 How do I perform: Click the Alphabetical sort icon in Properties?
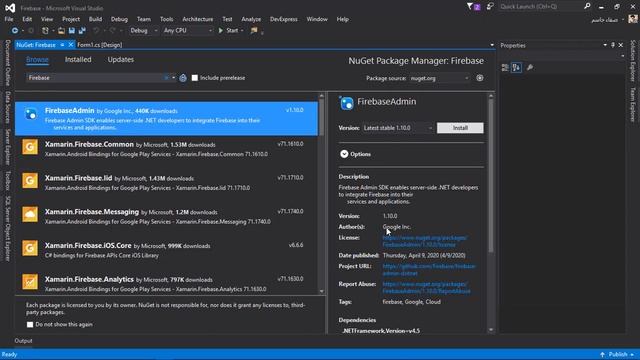pos(516,68)
